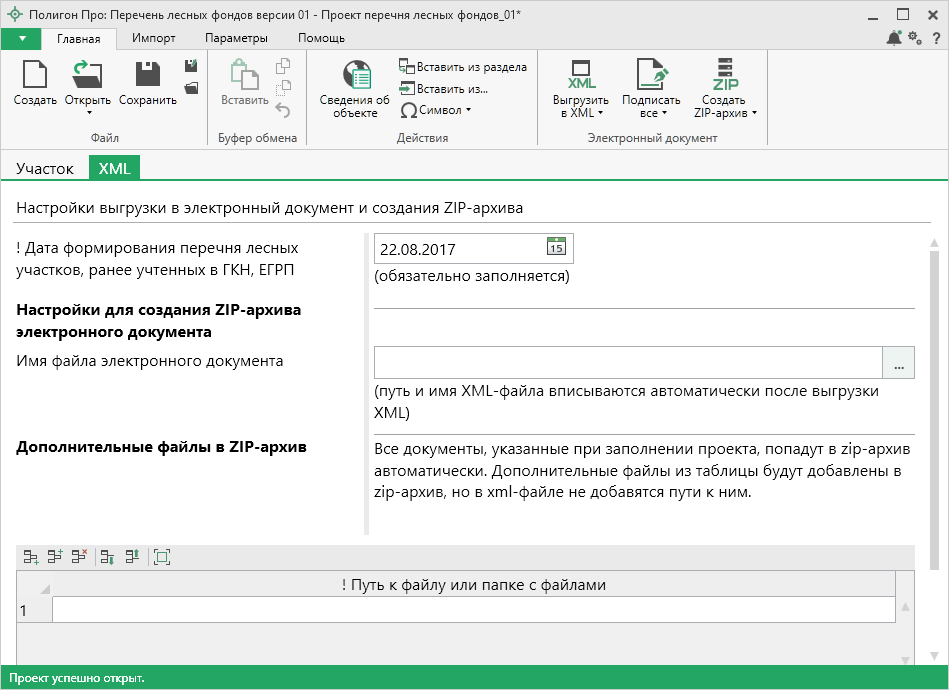949x690 pixels.
Task: Open calendar picker in date field
Action: point(557,248)
